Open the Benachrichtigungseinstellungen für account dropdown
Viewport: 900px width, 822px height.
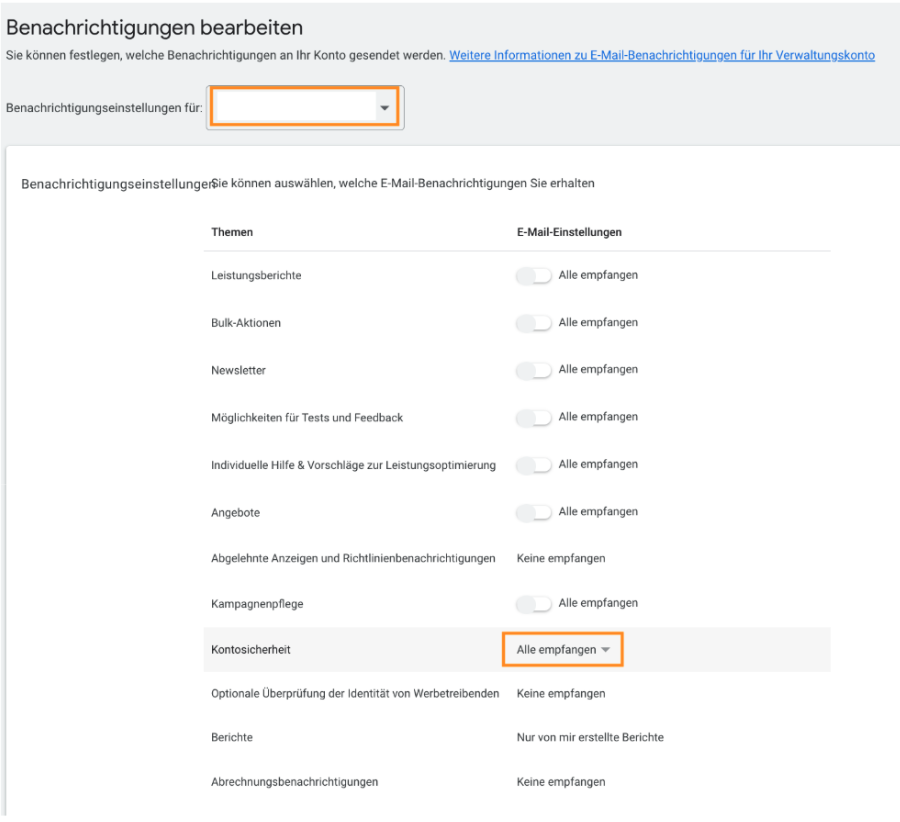point(305,107)
